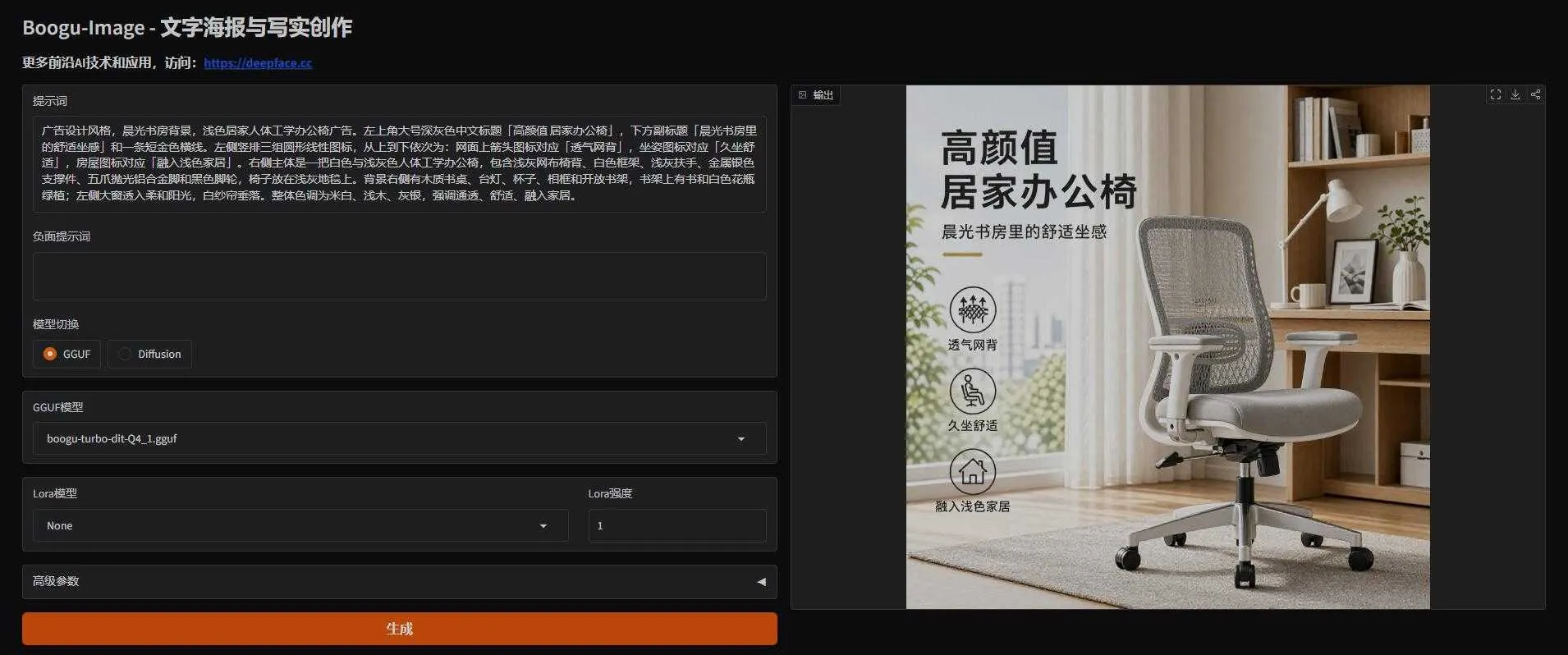Open the GGUF模型 dropdown list
Screen dimensions: 1568x655
(x=400, y=438)
